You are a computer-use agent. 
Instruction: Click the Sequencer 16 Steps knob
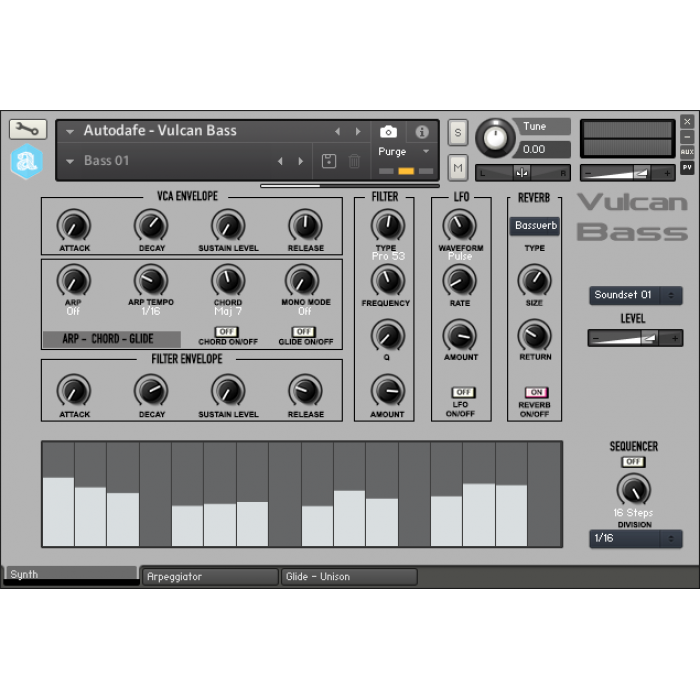[633, 490]
